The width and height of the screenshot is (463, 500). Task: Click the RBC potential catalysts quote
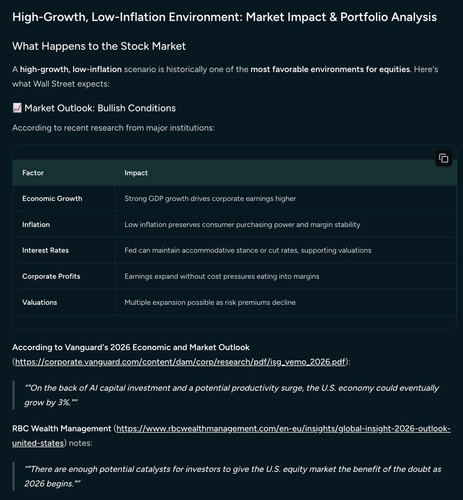[x=233, y=476]
